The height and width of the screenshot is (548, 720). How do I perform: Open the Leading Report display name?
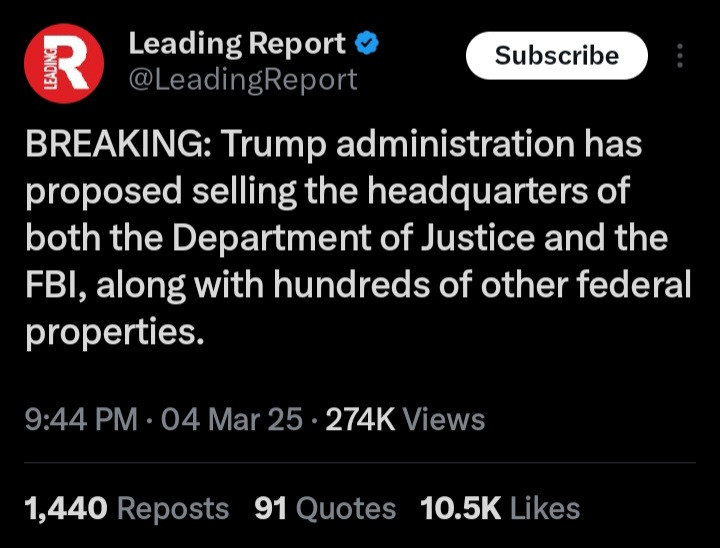(237, 44)
